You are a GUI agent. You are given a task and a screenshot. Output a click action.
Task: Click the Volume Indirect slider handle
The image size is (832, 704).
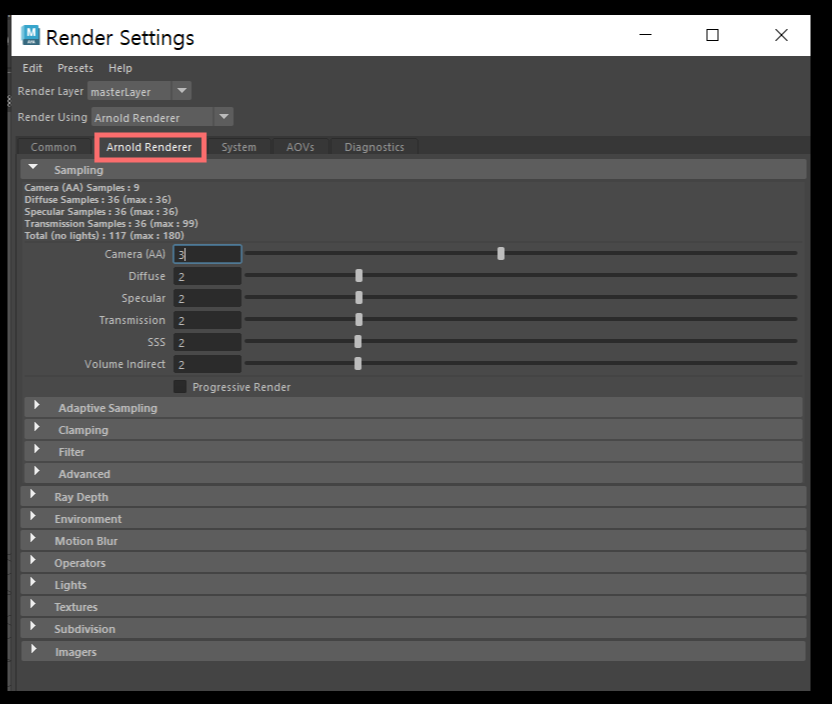(x=358, y=363)
